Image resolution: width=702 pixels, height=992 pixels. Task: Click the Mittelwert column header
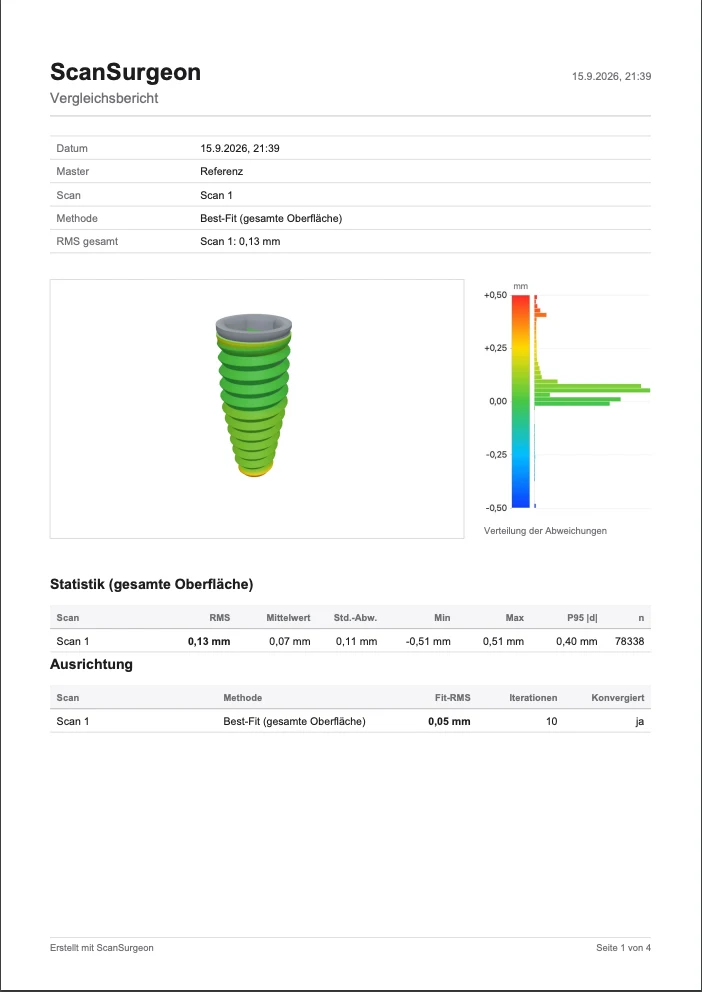[288, 618]
